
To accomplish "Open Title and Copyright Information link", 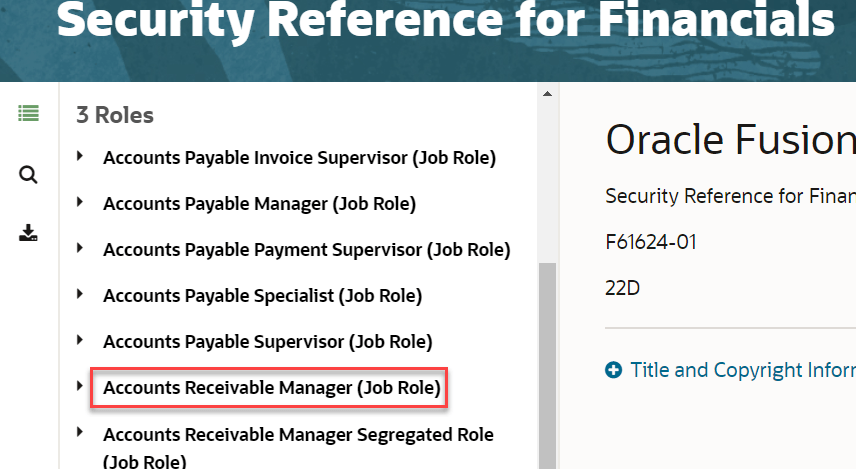I will tap(743, 370).
